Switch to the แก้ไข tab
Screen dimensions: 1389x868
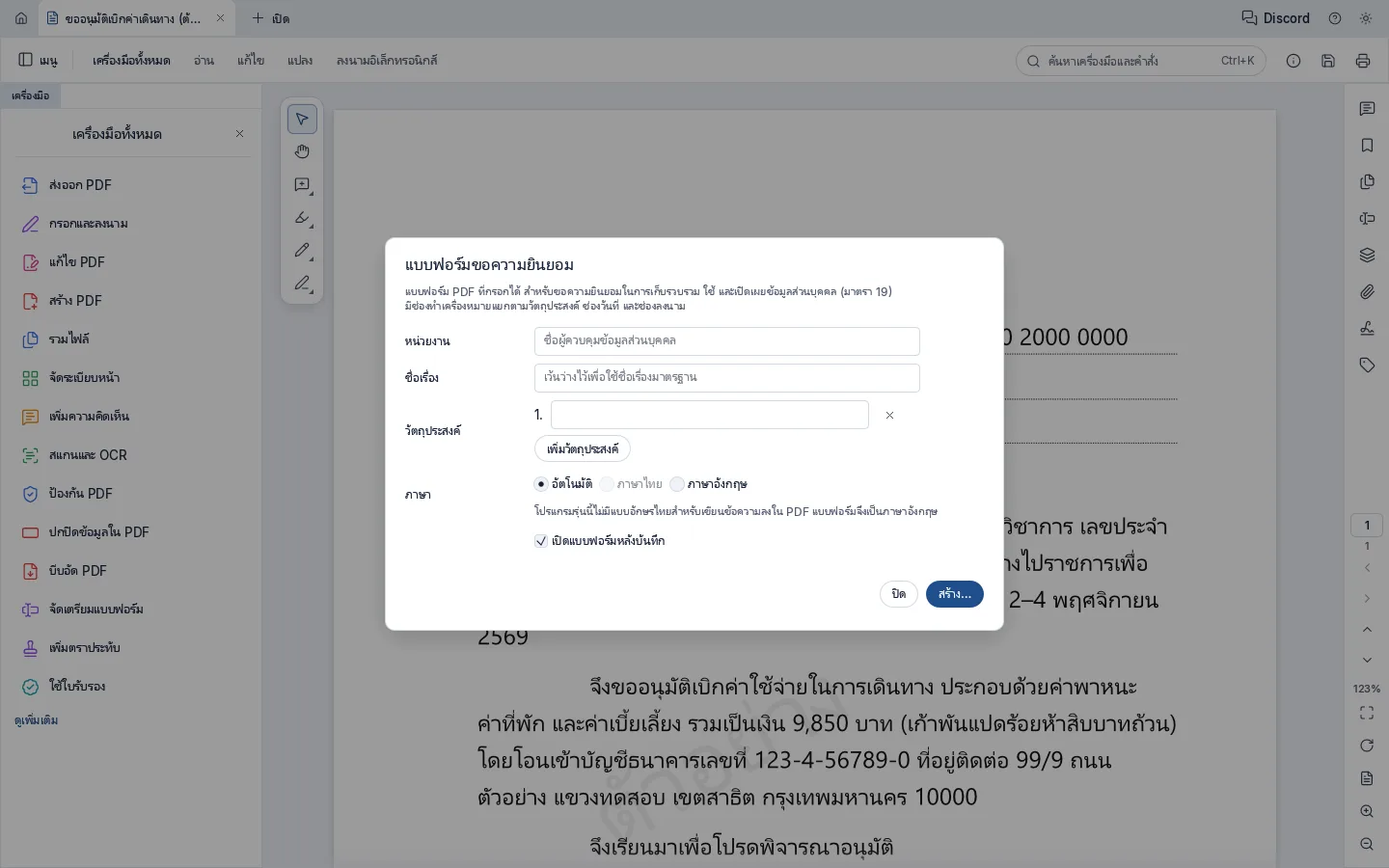(x=251, y=61)
